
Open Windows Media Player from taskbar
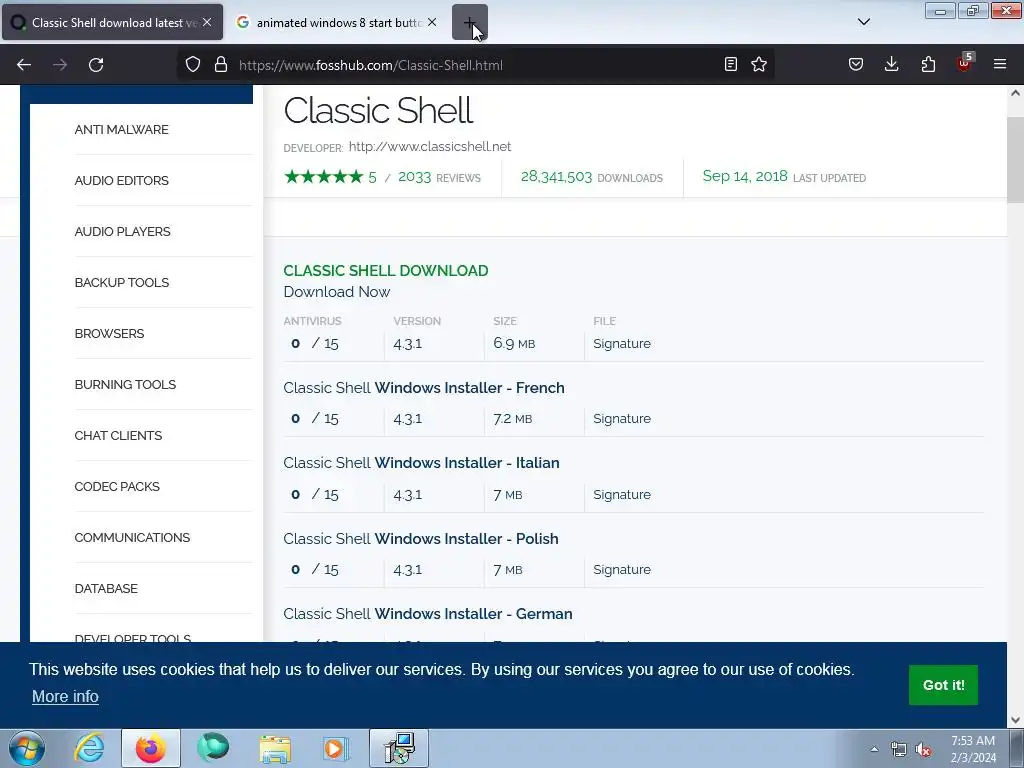tap(336, 748)
